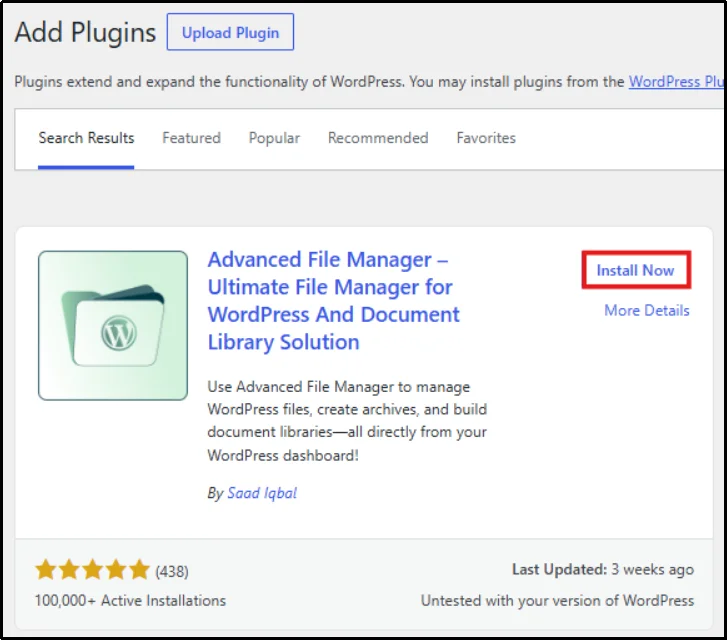Click the 100,000+ Active Installations text
Image resolution: width=728 pixels, height=641 pixels.
click(x=130, y=601)
